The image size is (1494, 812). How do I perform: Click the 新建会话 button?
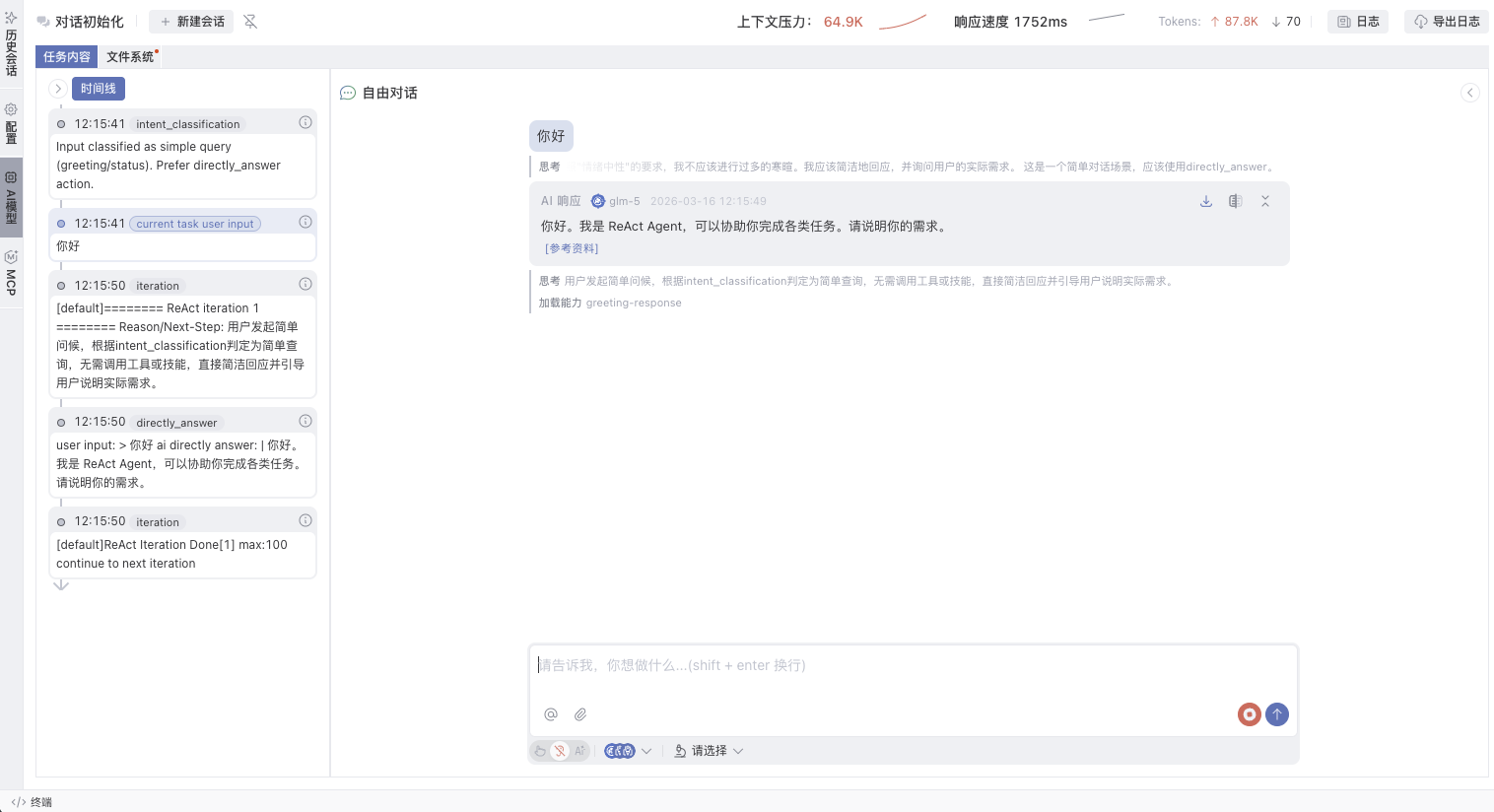[x=192, y=22]
